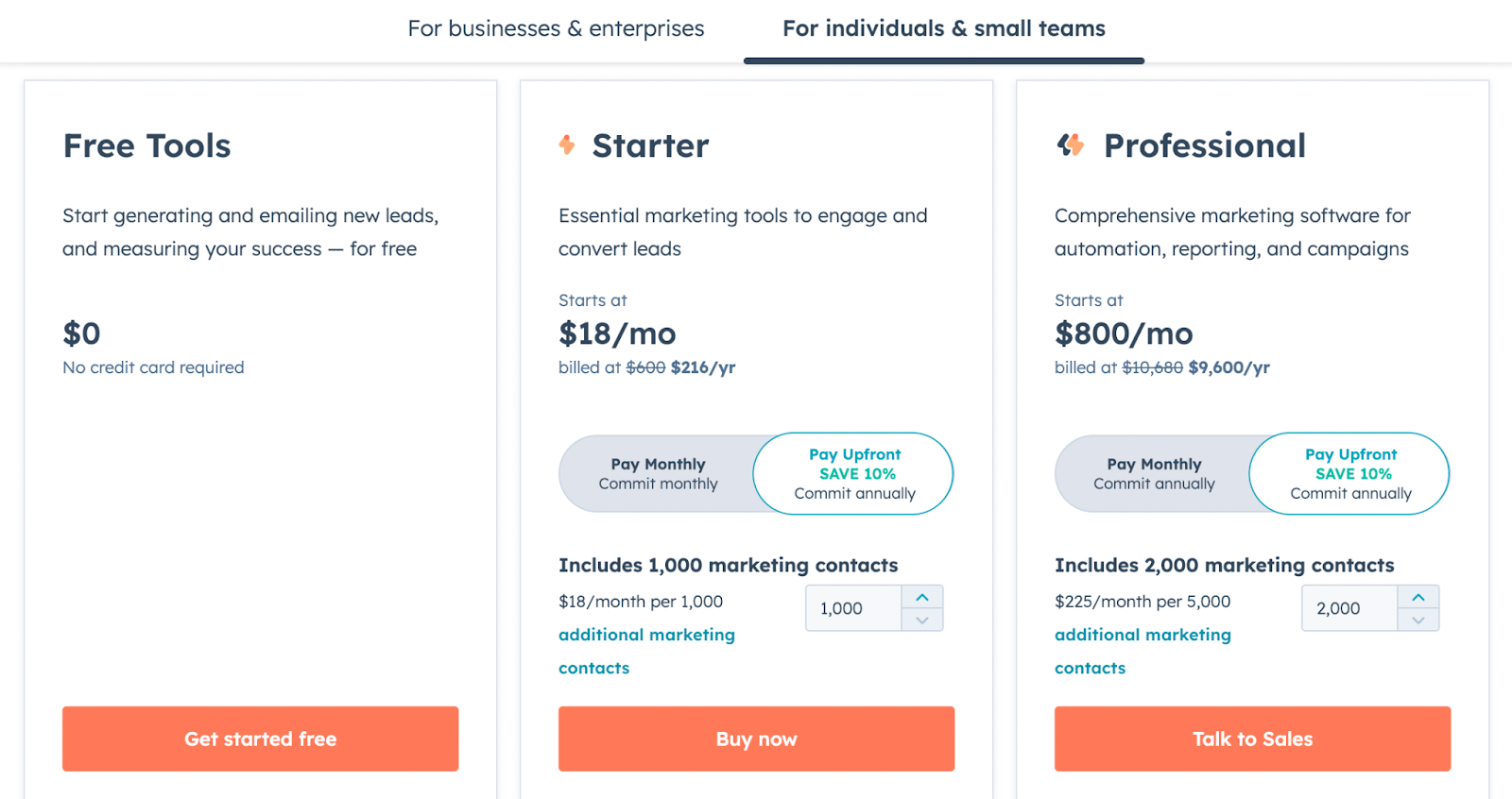This screenshot has height=799, width=1512.
Task: Click the Buy now button
Action: 757,739
